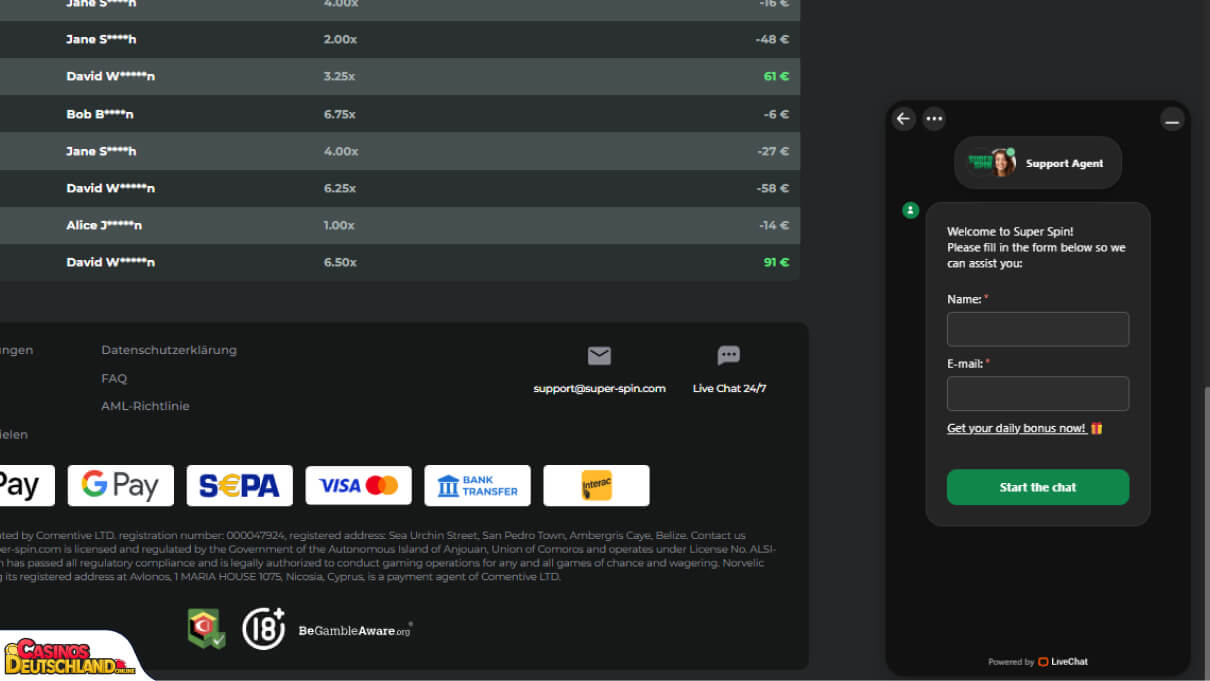Click the green chat bot avatar icon

[x=910, y=210]
